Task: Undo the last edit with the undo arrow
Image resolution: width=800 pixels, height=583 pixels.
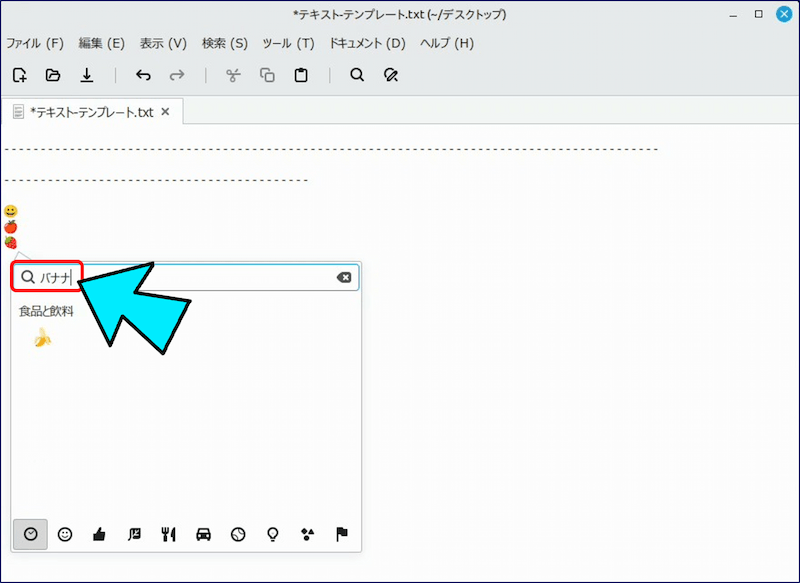Action: [143, 75]
